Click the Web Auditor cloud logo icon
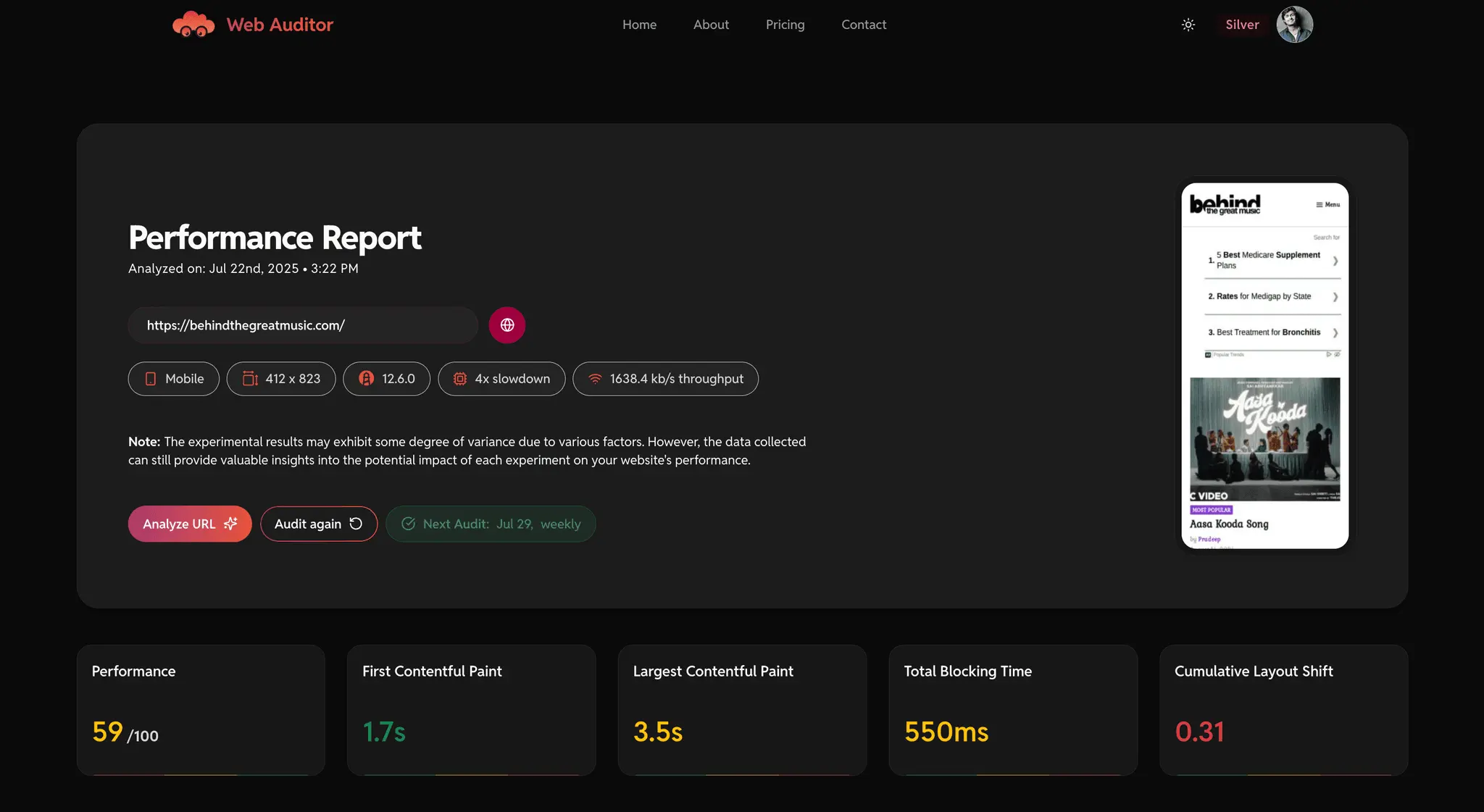 pos(193,25)
